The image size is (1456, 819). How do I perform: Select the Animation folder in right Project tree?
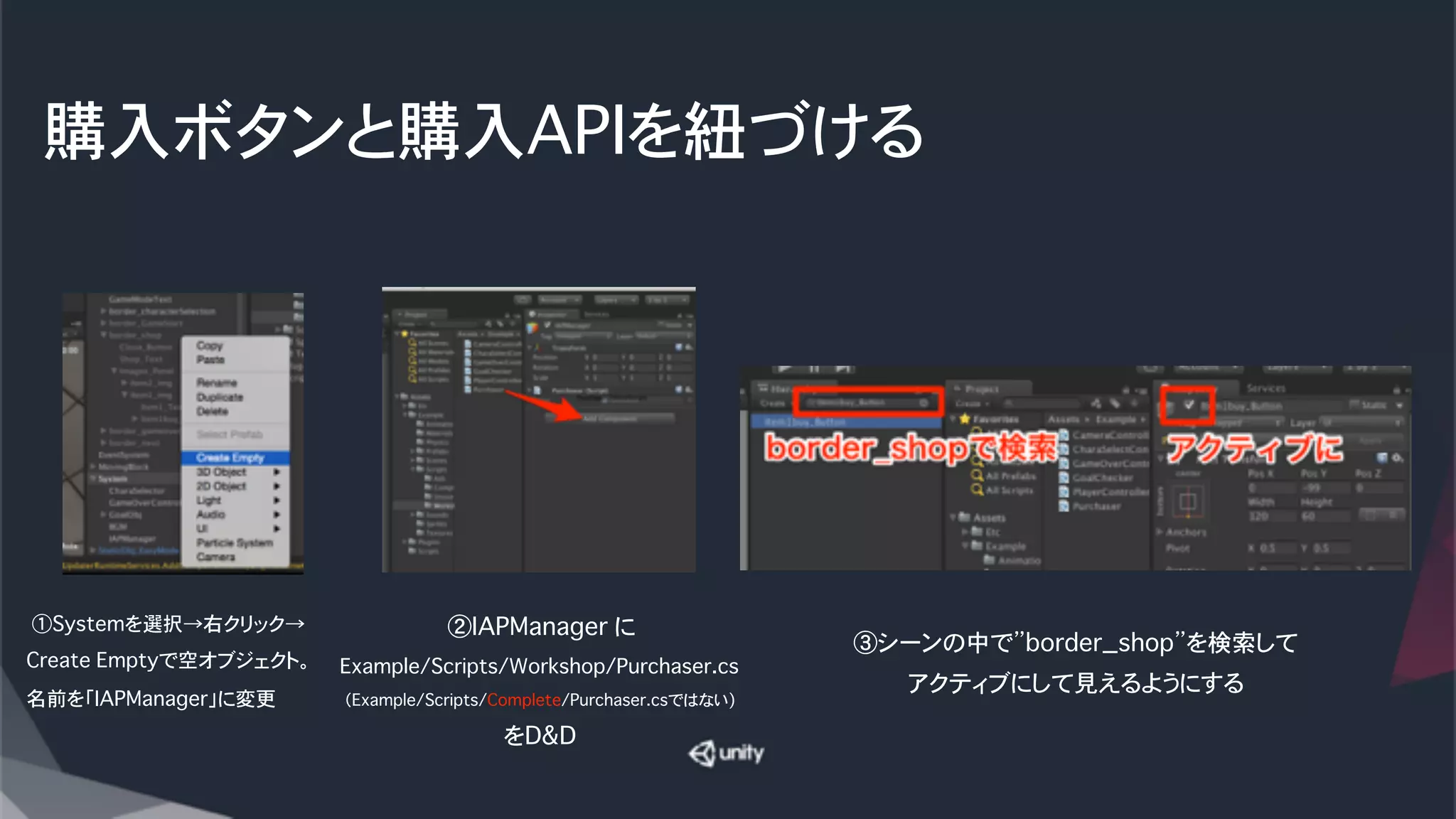(1013, 560)
